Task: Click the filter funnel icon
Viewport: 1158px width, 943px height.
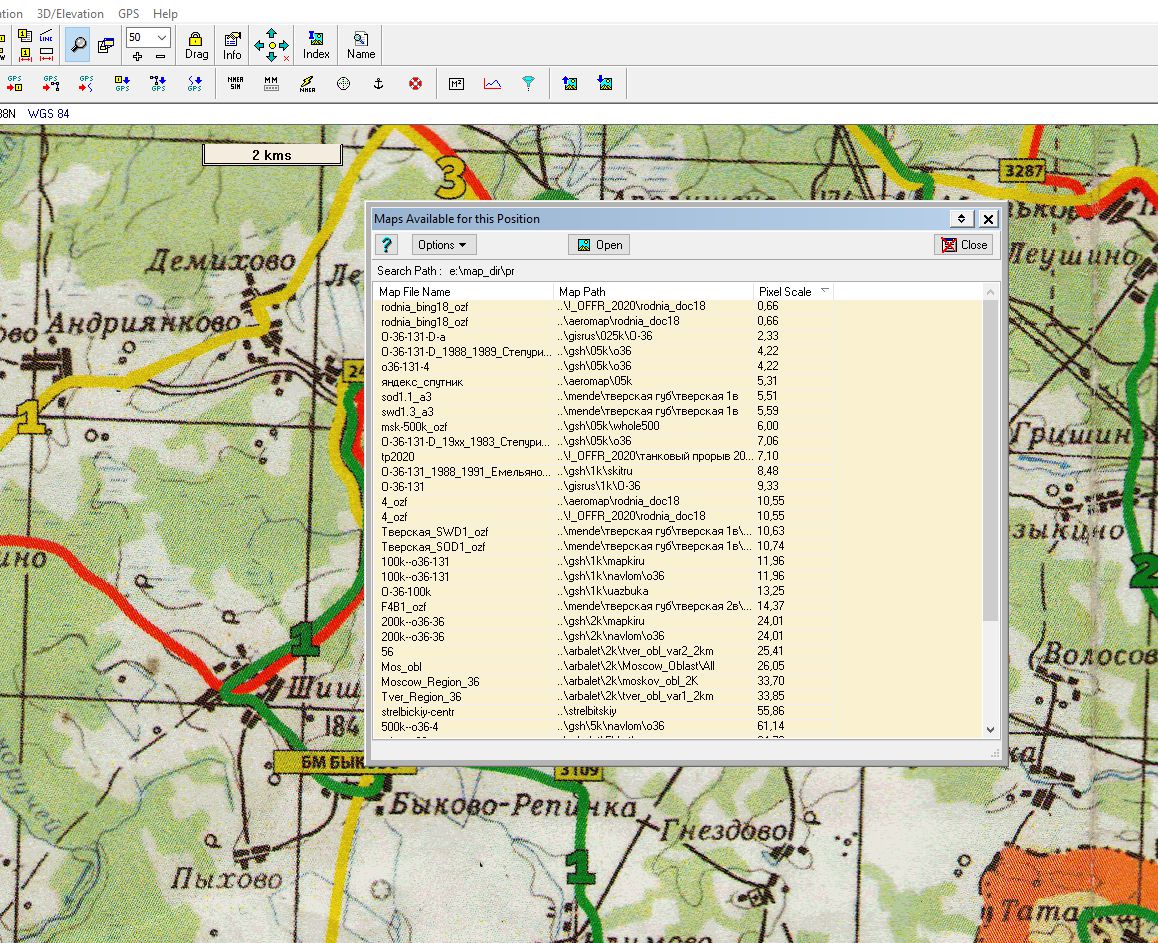Action: (528, 84)
